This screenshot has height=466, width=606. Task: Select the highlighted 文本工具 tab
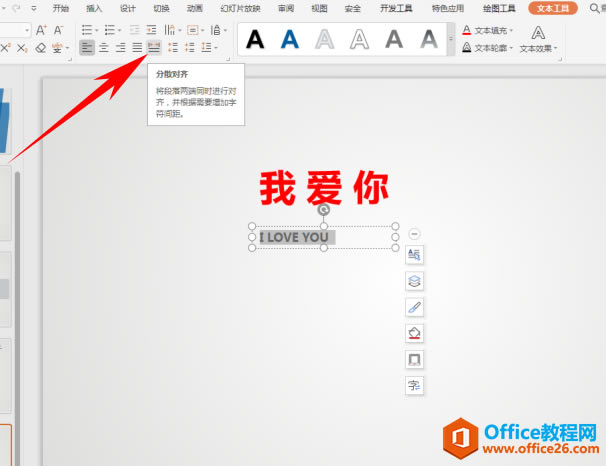(x=553, y=8)
